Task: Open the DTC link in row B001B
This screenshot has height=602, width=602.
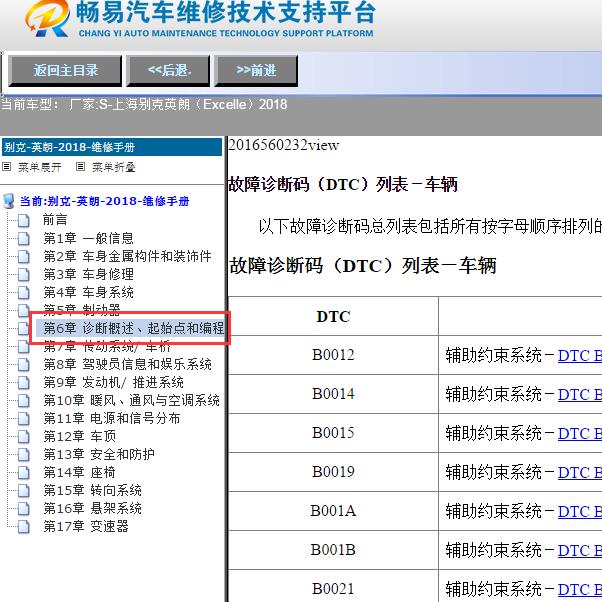Action: point(580,551)
